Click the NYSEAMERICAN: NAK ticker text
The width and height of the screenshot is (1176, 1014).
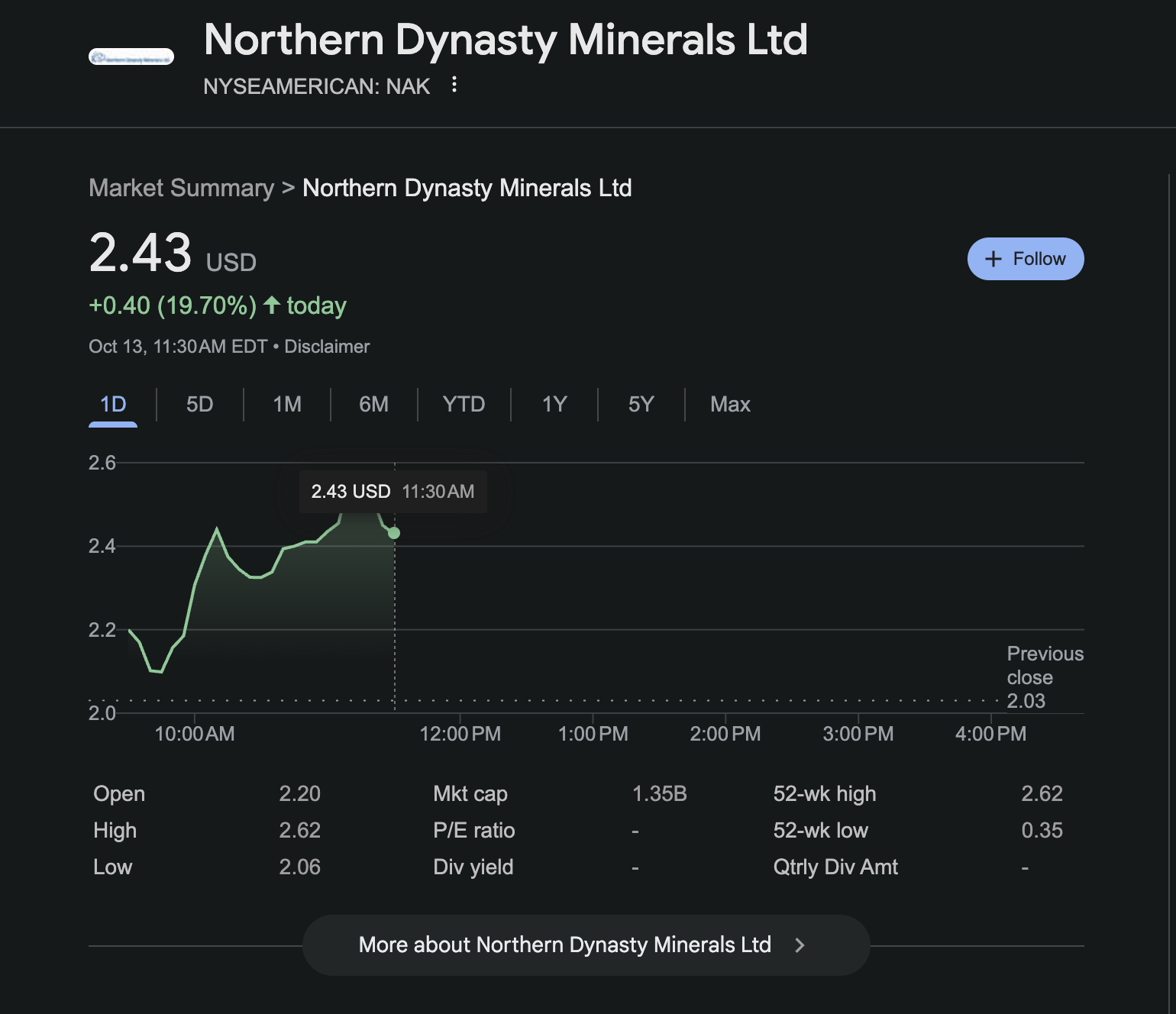click(317, 86)
